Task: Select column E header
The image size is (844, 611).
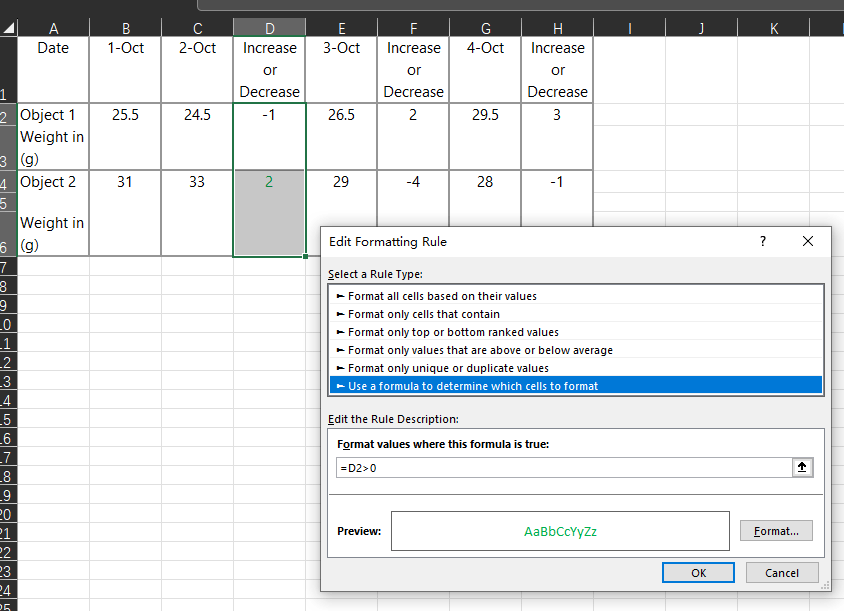Action: tap(342, 28)
